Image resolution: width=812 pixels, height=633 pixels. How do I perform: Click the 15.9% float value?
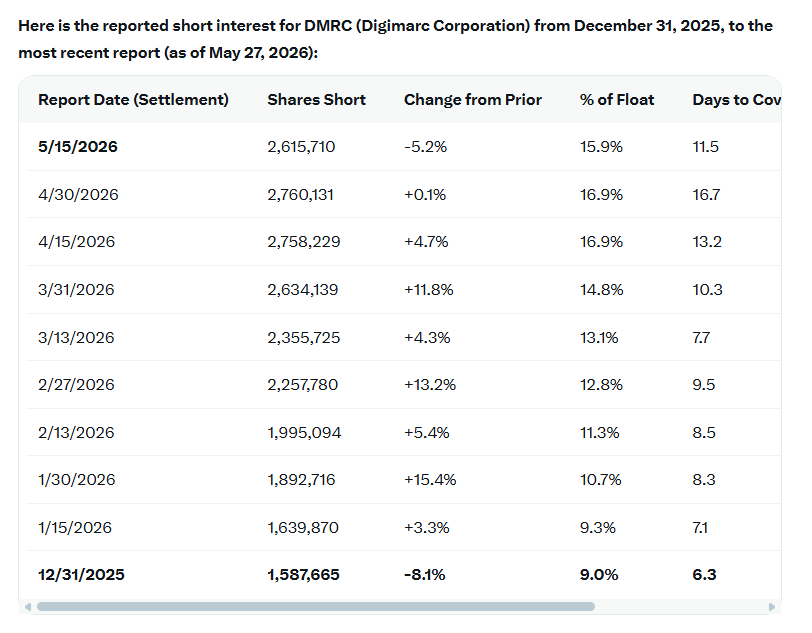(601, 147)
